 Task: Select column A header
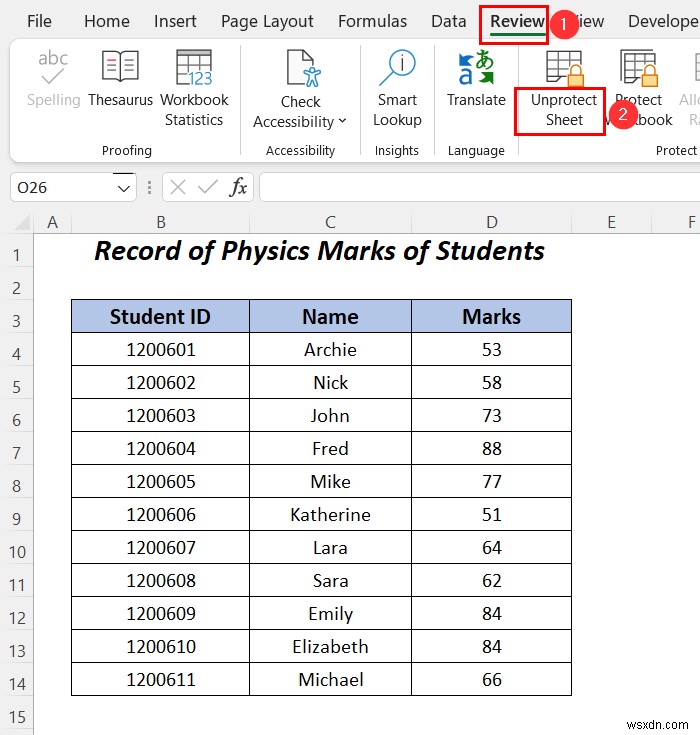click(53, 222)
